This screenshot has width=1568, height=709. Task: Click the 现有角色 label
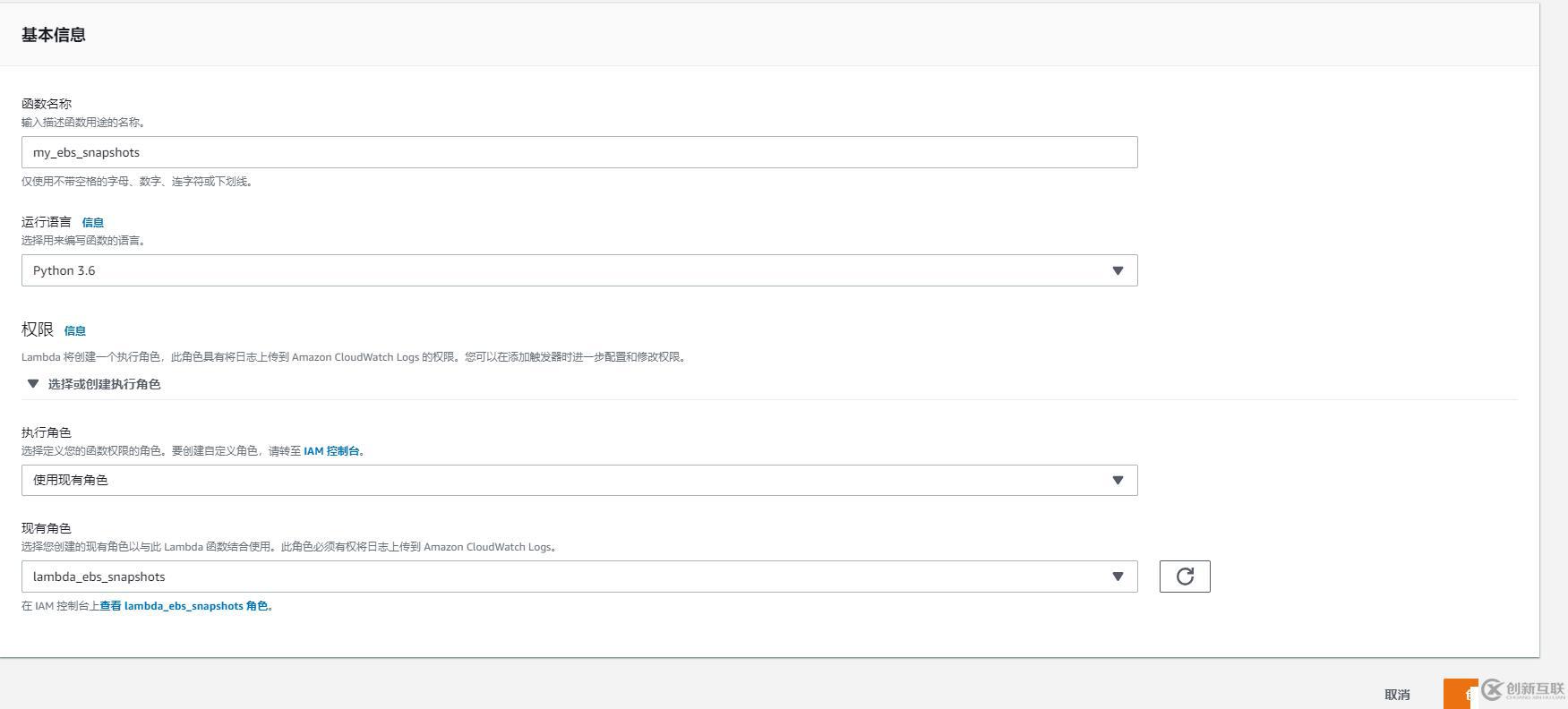tap(47, 528)
